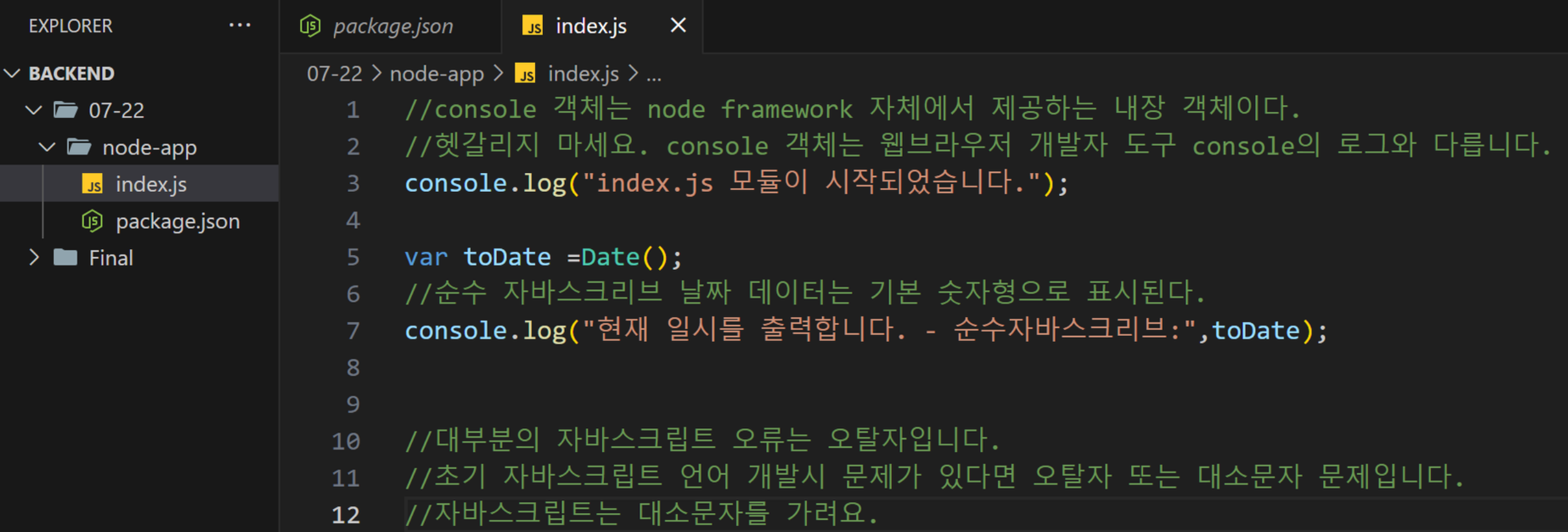Click 'console' on line 3 of code
Screen dimensions: 1568x532
tap(456, 183)
